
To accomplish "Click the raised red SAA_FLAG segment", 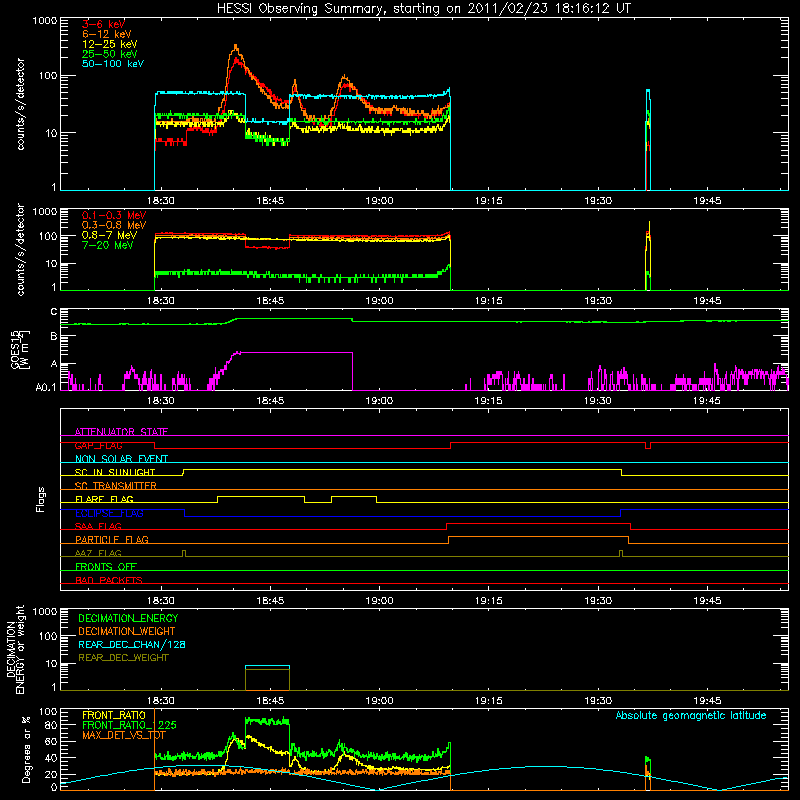I will [538, 523].
